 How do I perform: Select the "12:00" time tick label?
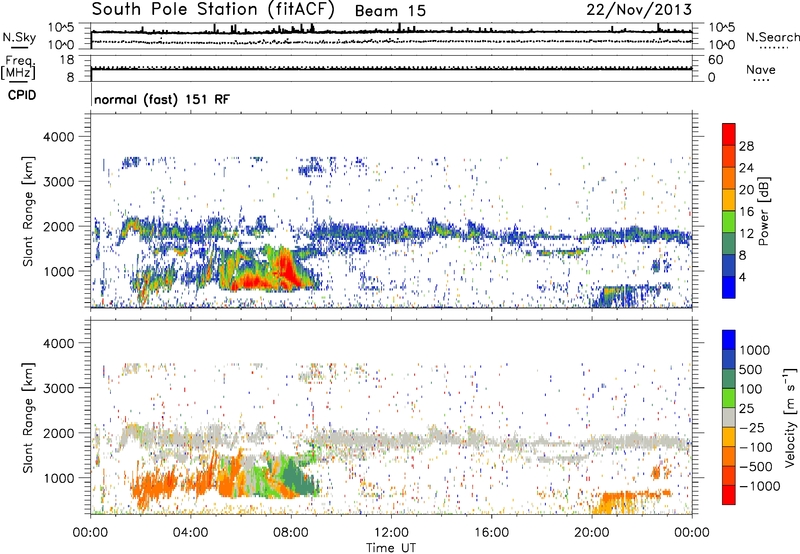tap(391, 533)
